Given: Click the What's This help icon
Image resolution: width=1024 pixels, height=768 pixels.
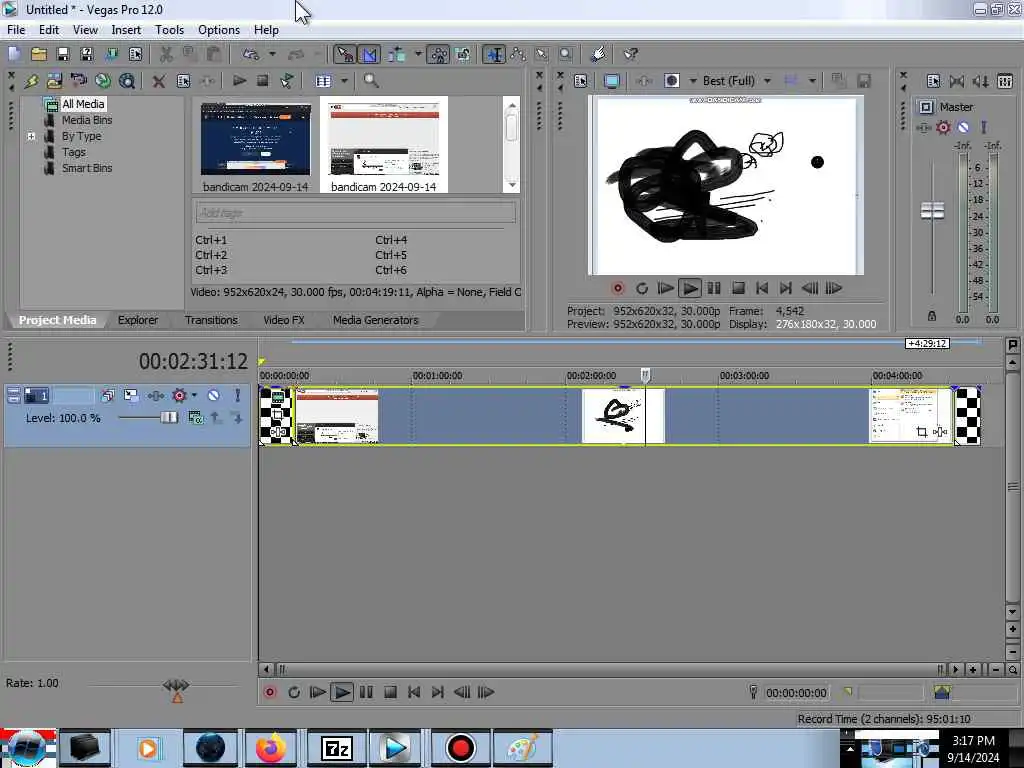Looking at the screenshot, I should pyautogui.click(x=631, y=54).
